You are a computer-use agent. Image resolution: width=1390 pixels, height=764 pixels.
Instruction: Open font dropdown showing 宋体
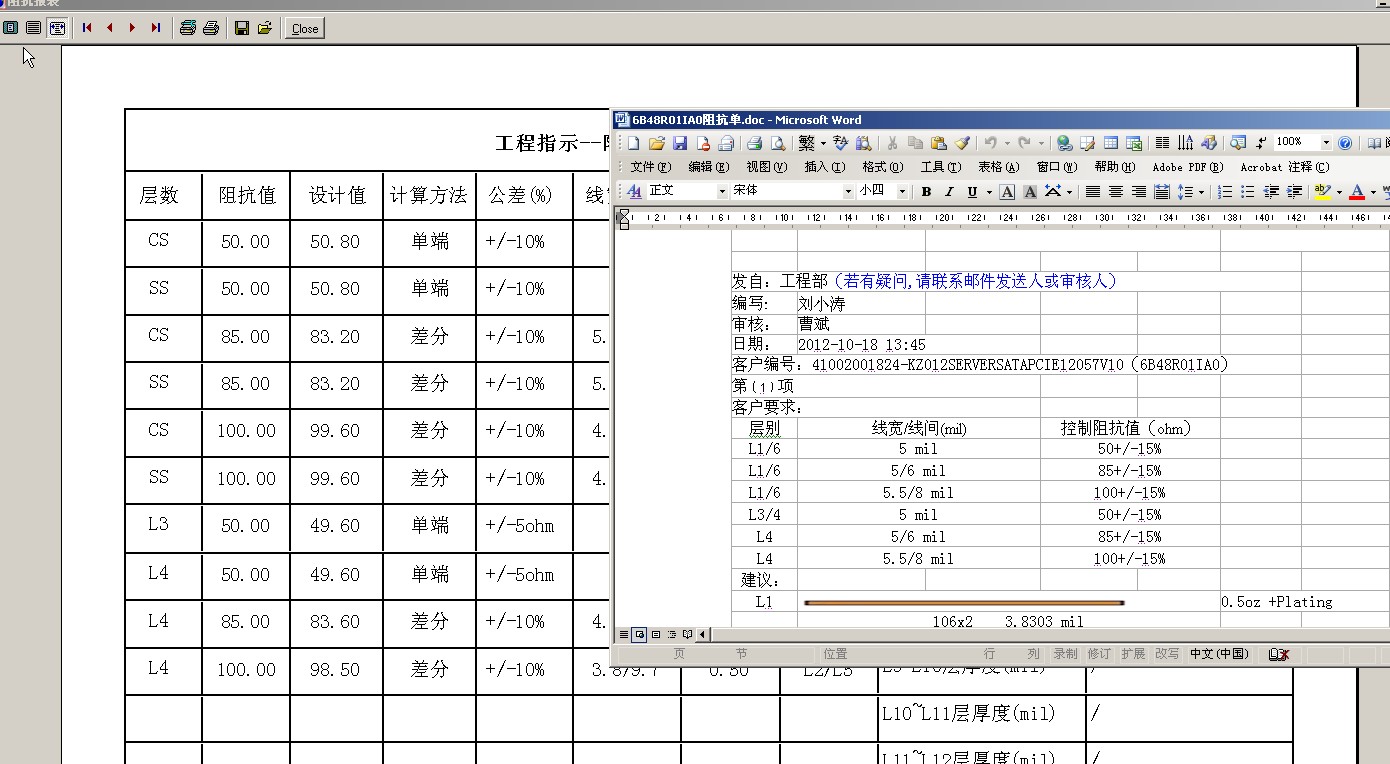[848, 191]
